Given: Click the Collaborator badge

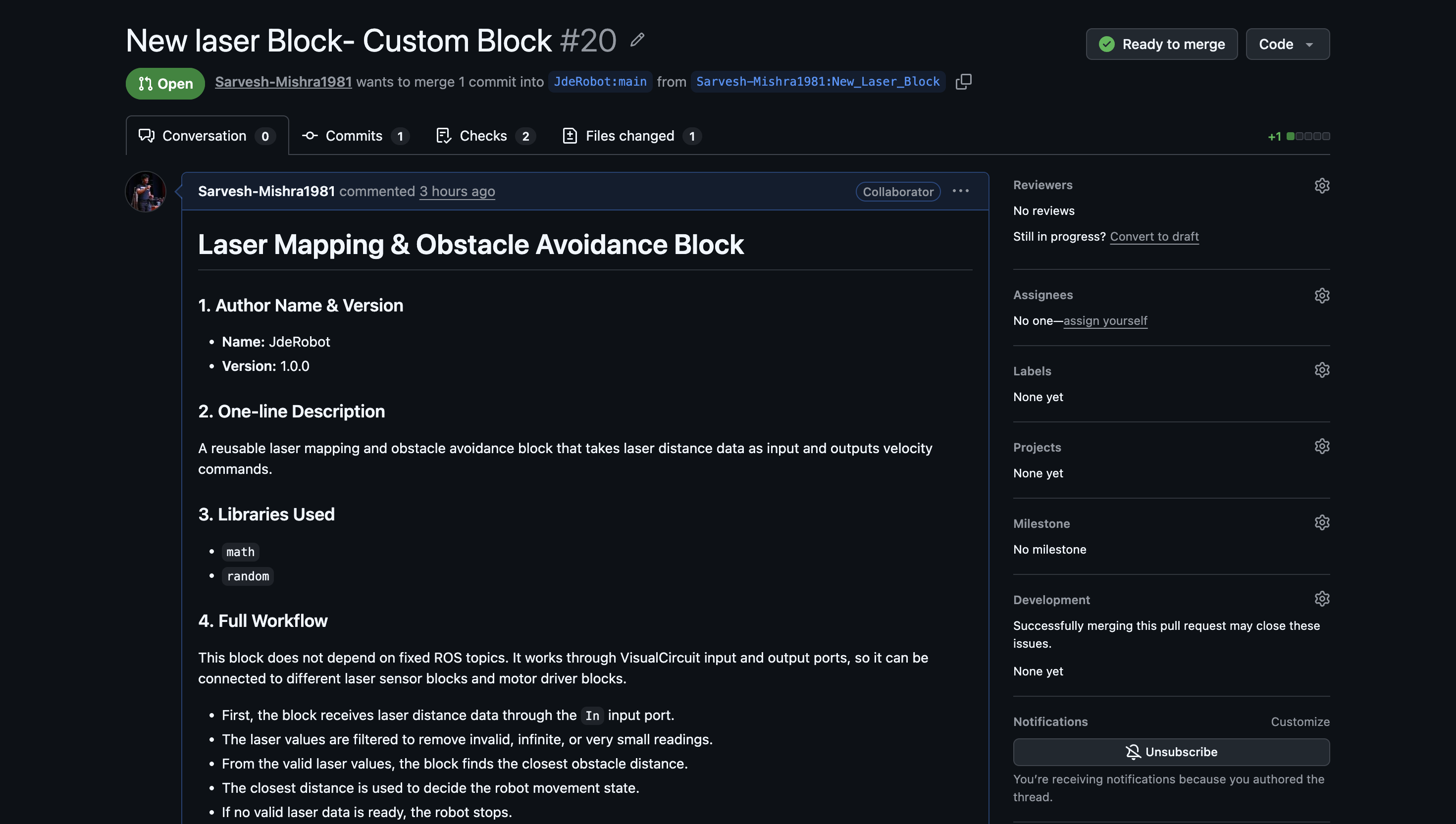Looking at the screenshot, I should coord(897,191).
